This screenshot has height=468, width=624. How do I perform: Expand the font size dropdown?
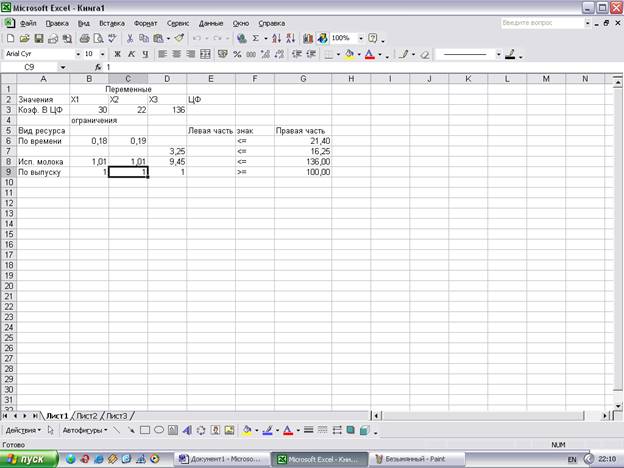tap(102, 54)
